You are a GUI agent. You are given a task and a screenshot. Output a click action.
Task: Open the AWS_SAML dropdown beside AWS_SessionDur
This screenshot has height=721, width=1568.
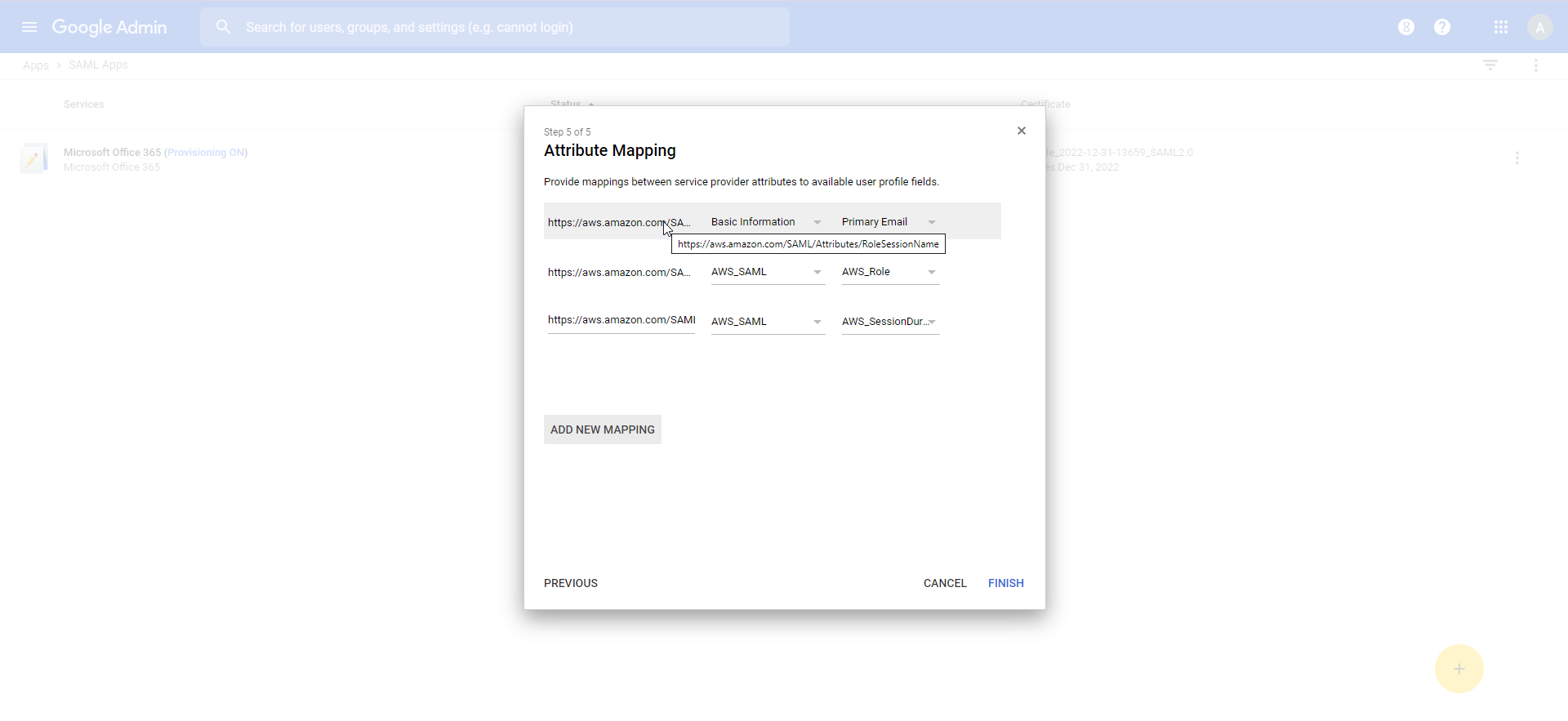[768, 322]
